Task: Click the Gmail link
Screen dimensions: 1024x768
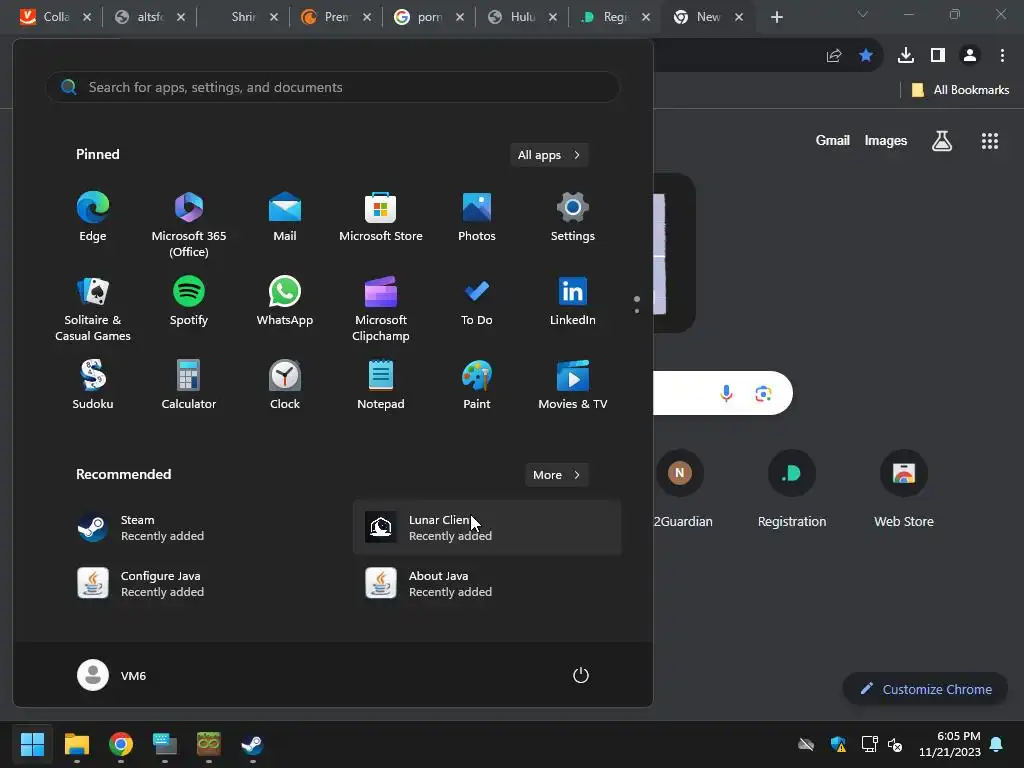Action: click(x=833, y=140)
